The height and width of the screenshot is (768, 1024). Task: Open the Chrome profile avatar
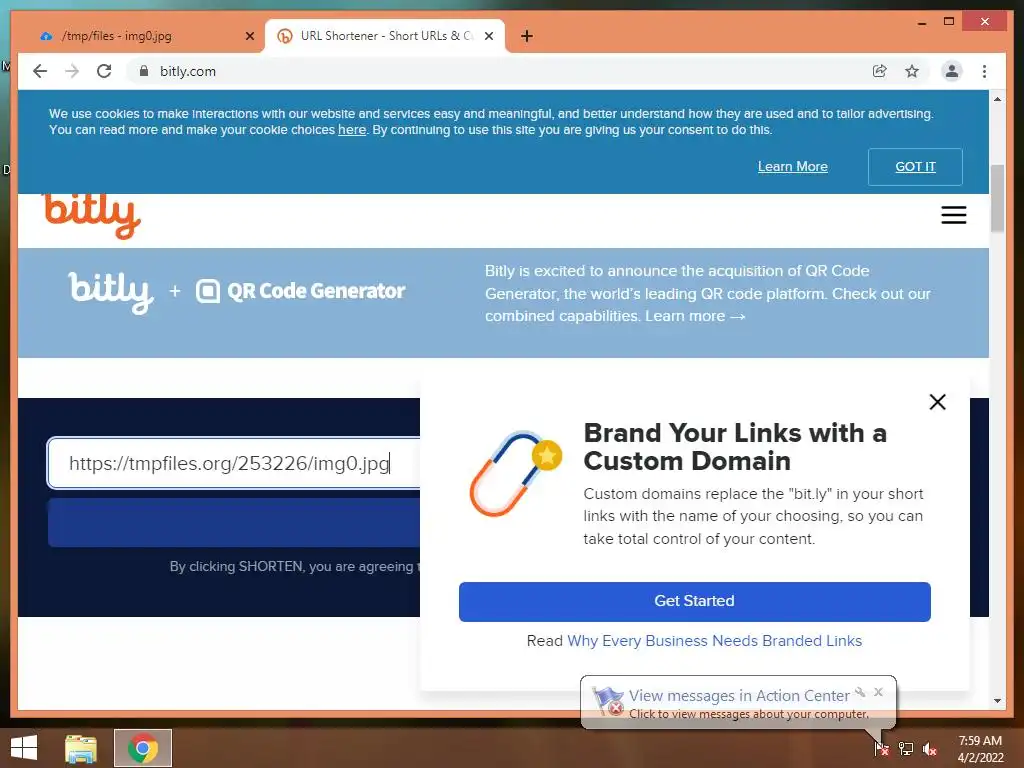click(952, 71)
